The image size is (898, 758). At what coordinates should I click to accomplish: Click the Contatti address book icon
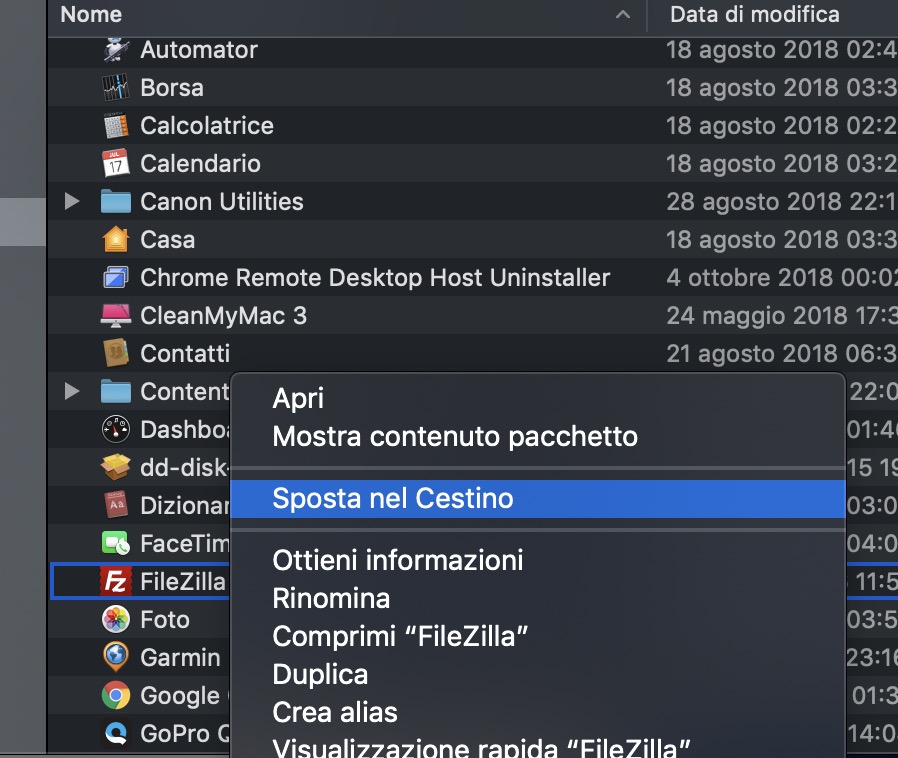click(116, 354)
